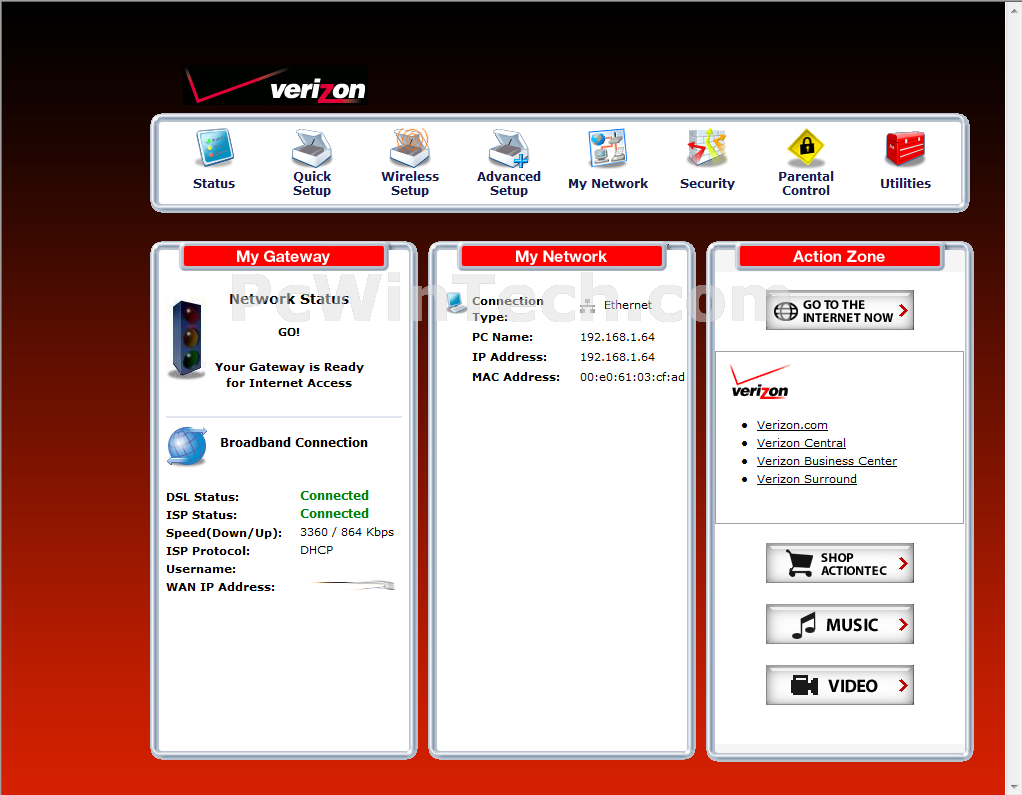Open the Utilities toolbox icon

coord(905,149)
